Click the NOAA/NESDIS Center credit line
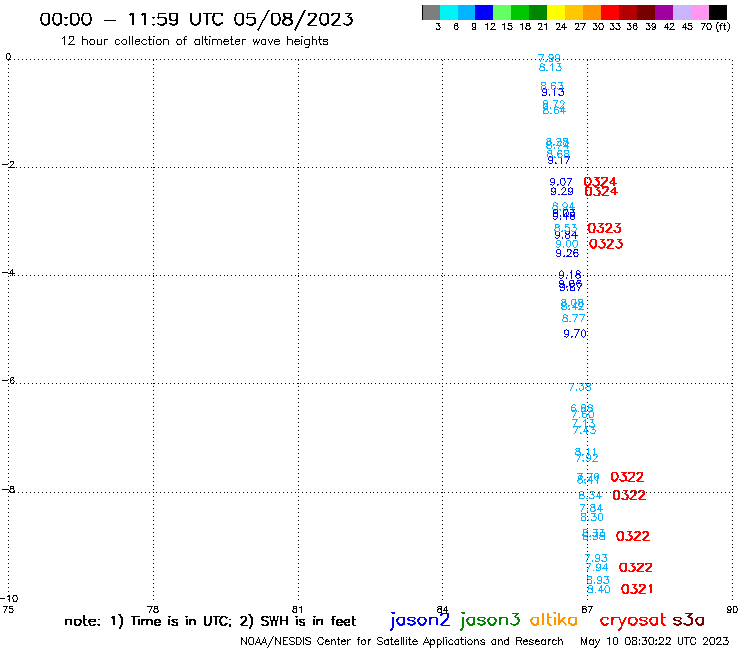 point(402,641)
